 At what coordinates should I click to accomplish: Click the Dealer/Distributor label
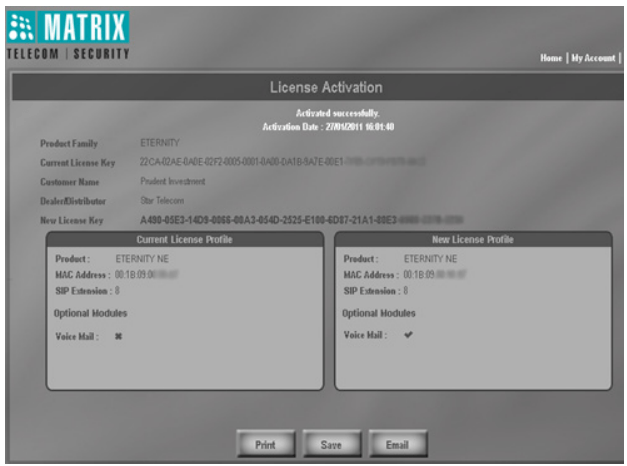click(x=73, y=201)
